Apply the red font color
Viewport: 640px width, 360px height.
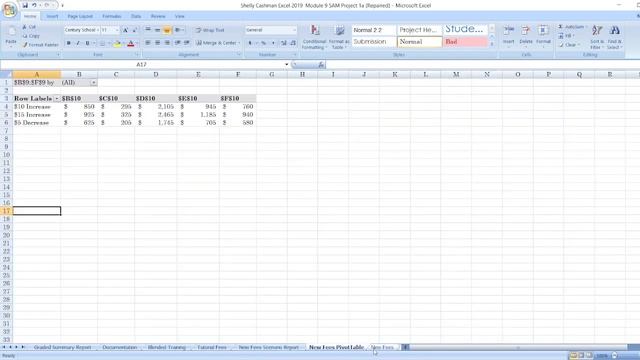coord(131,43)
